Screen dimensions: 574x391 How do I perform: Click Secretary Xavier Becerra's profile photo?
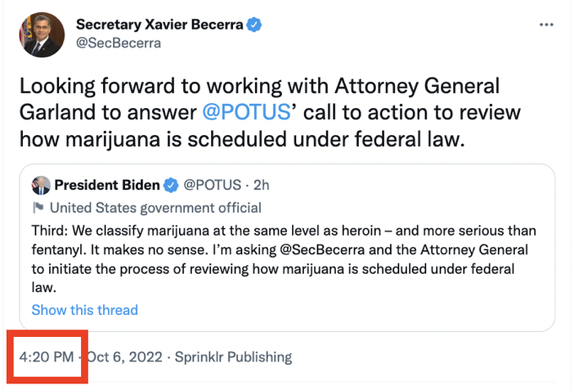click(x=42, y=34)
